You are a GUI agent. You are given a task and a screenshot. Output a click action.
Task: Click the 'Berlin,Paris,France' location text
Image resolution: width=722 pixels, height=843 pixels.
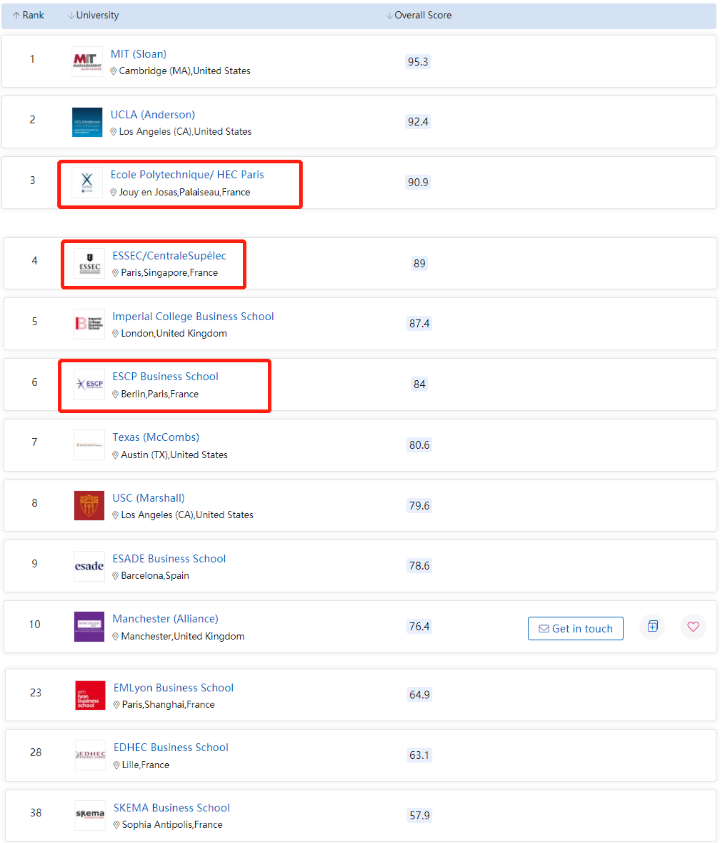click(x=160, y=394)
